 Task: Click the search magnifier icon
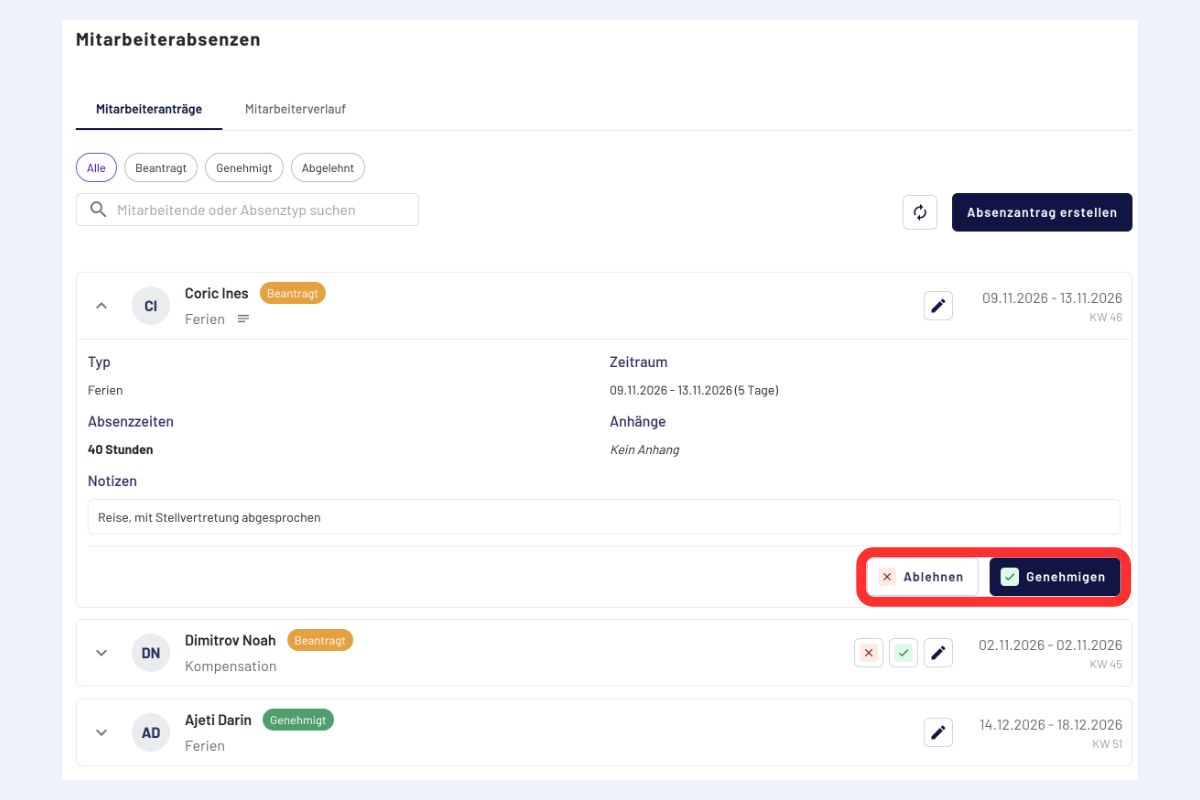[x=98, y=210]
